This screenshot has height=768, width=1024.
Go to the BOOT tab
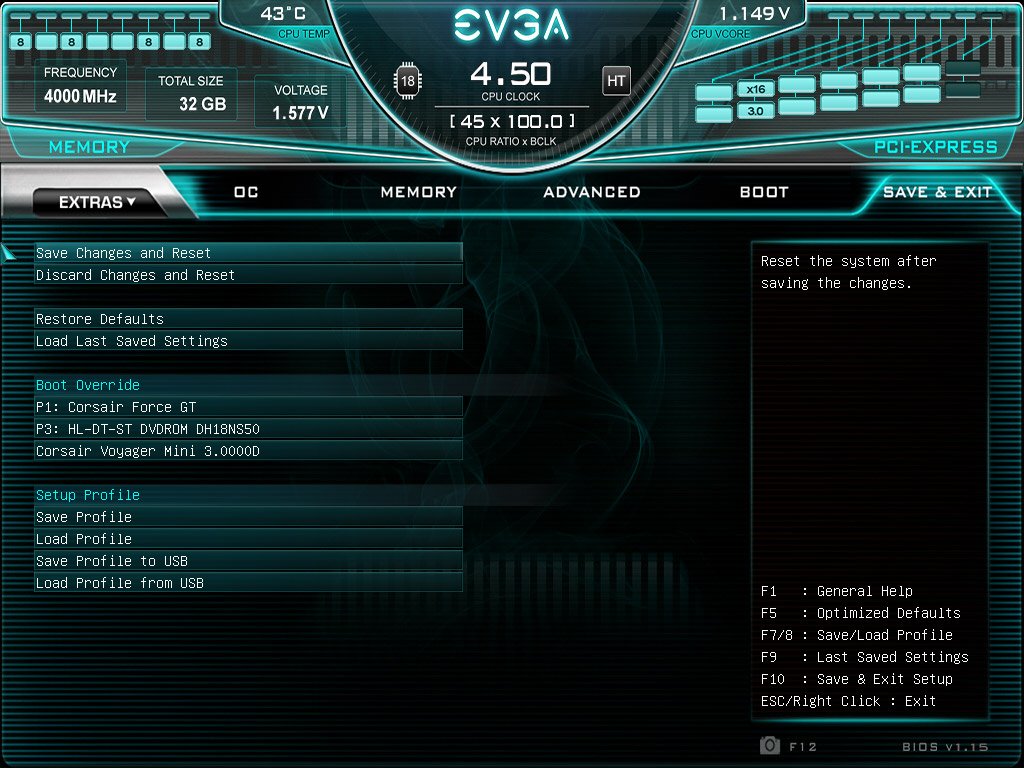[764, 192]
